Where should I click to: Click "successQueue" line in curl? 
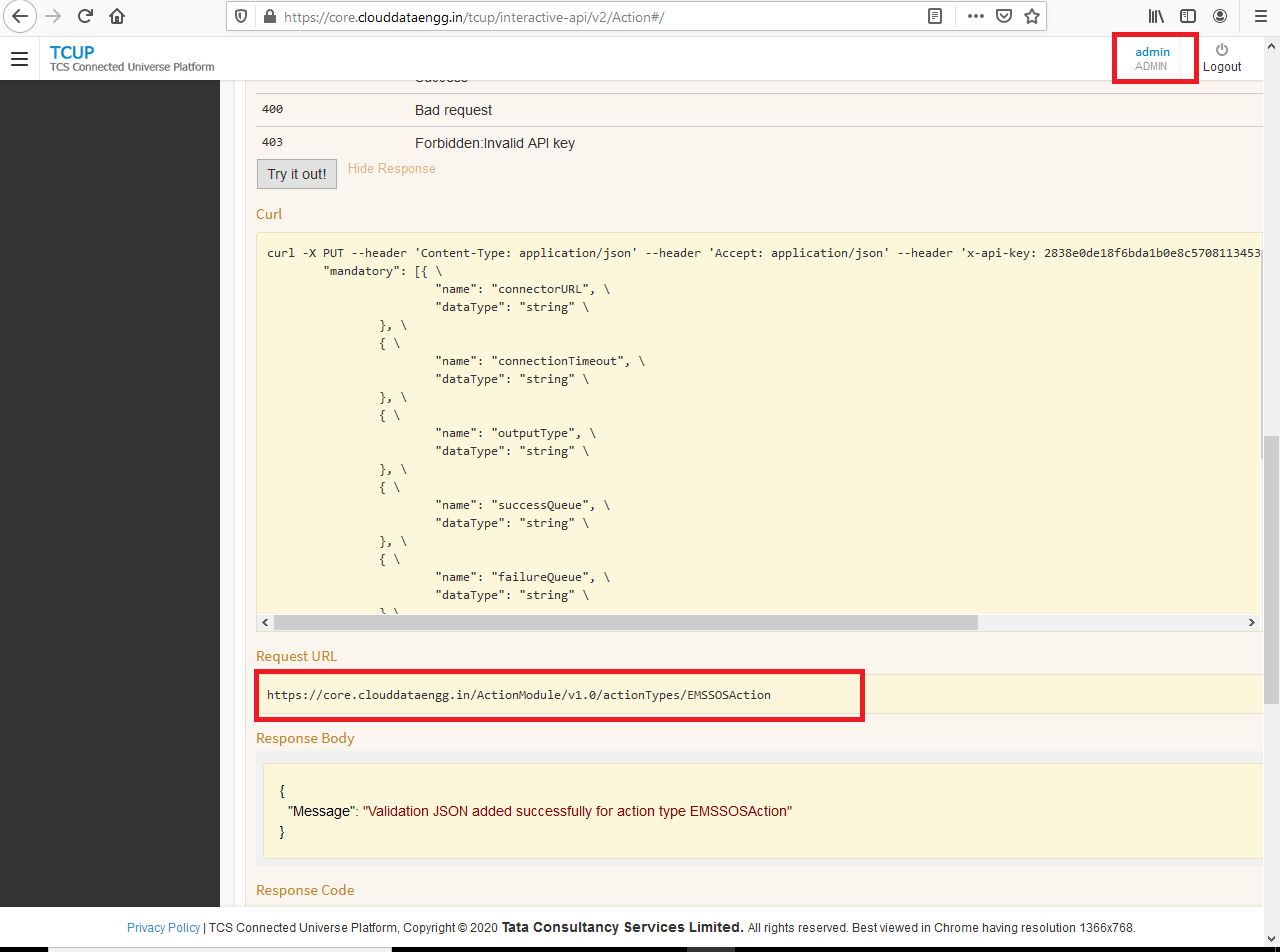point(523,505)
